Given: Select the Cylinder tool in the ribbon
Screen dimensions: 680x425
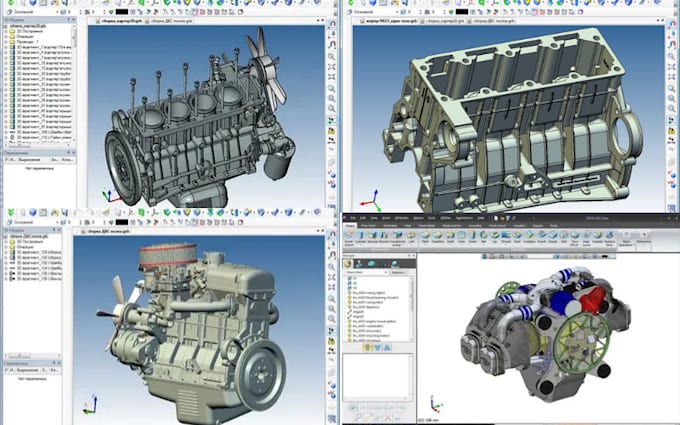Looking at the screenshot, I should (x=361, y=238).
